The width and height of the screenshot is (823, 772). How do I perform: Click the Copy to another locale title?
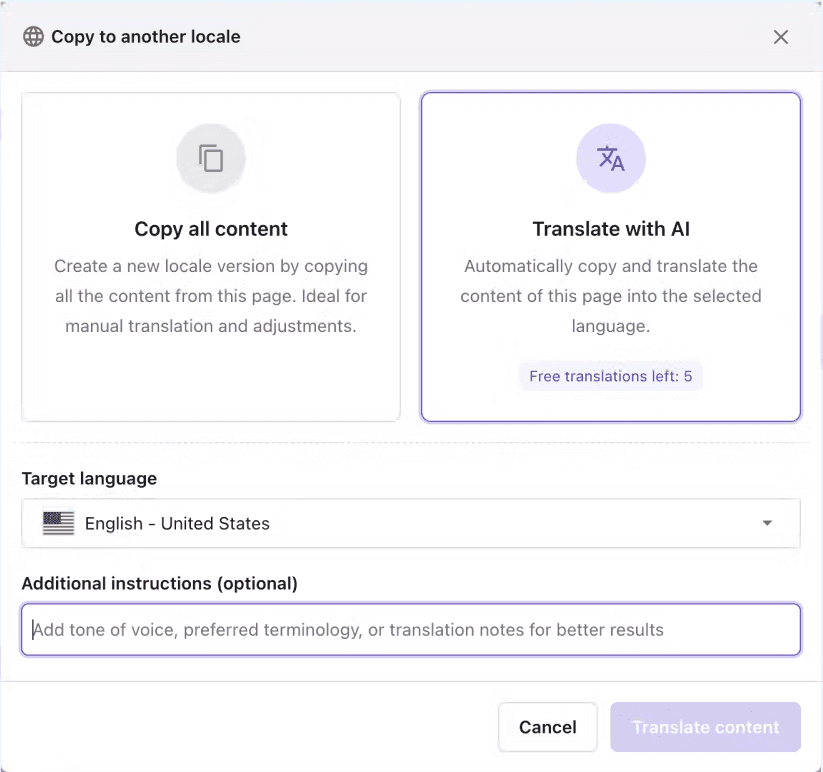[146, 37]
